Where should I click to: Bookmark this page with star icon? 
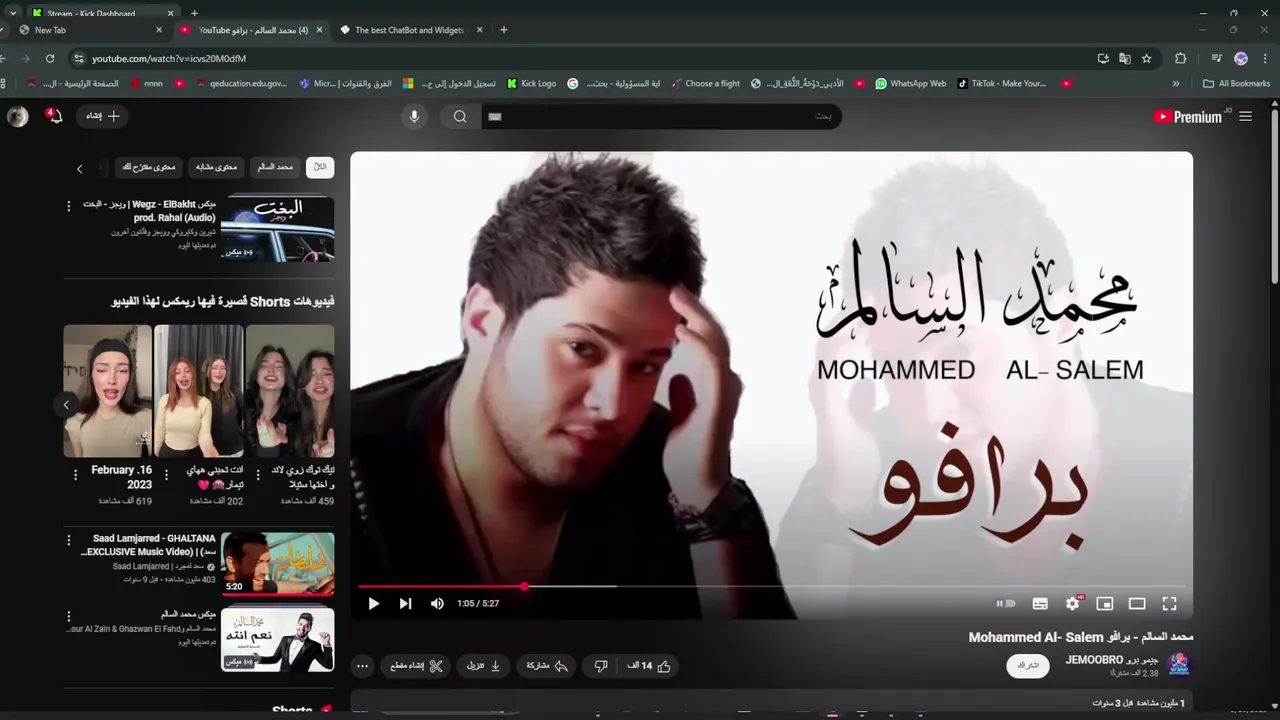1147,59
